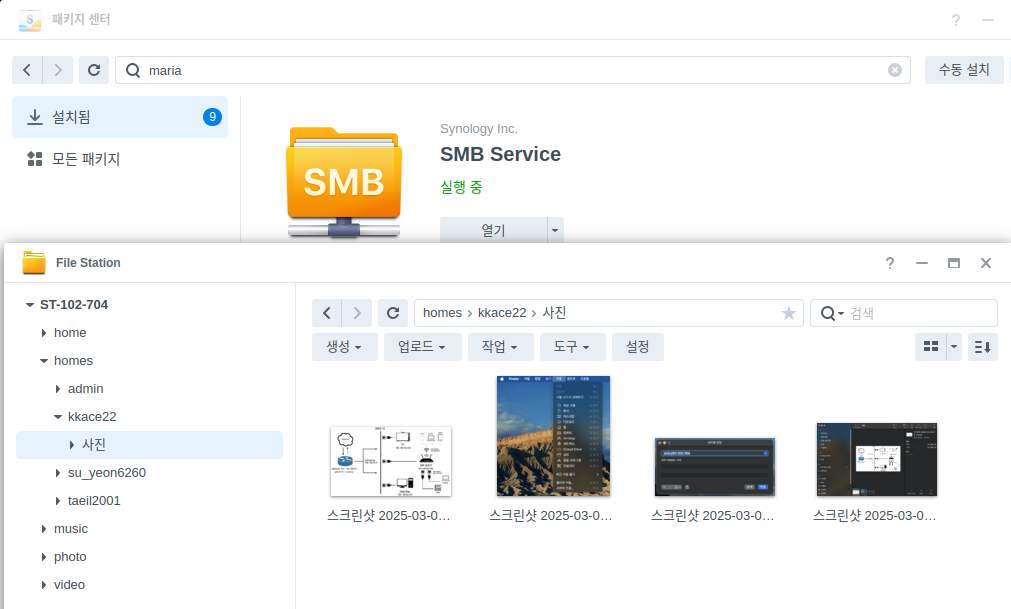Screen dimensions: 1011x609
Task: Collapse the kkace22 folder in tree
Action: click(58, 417)
